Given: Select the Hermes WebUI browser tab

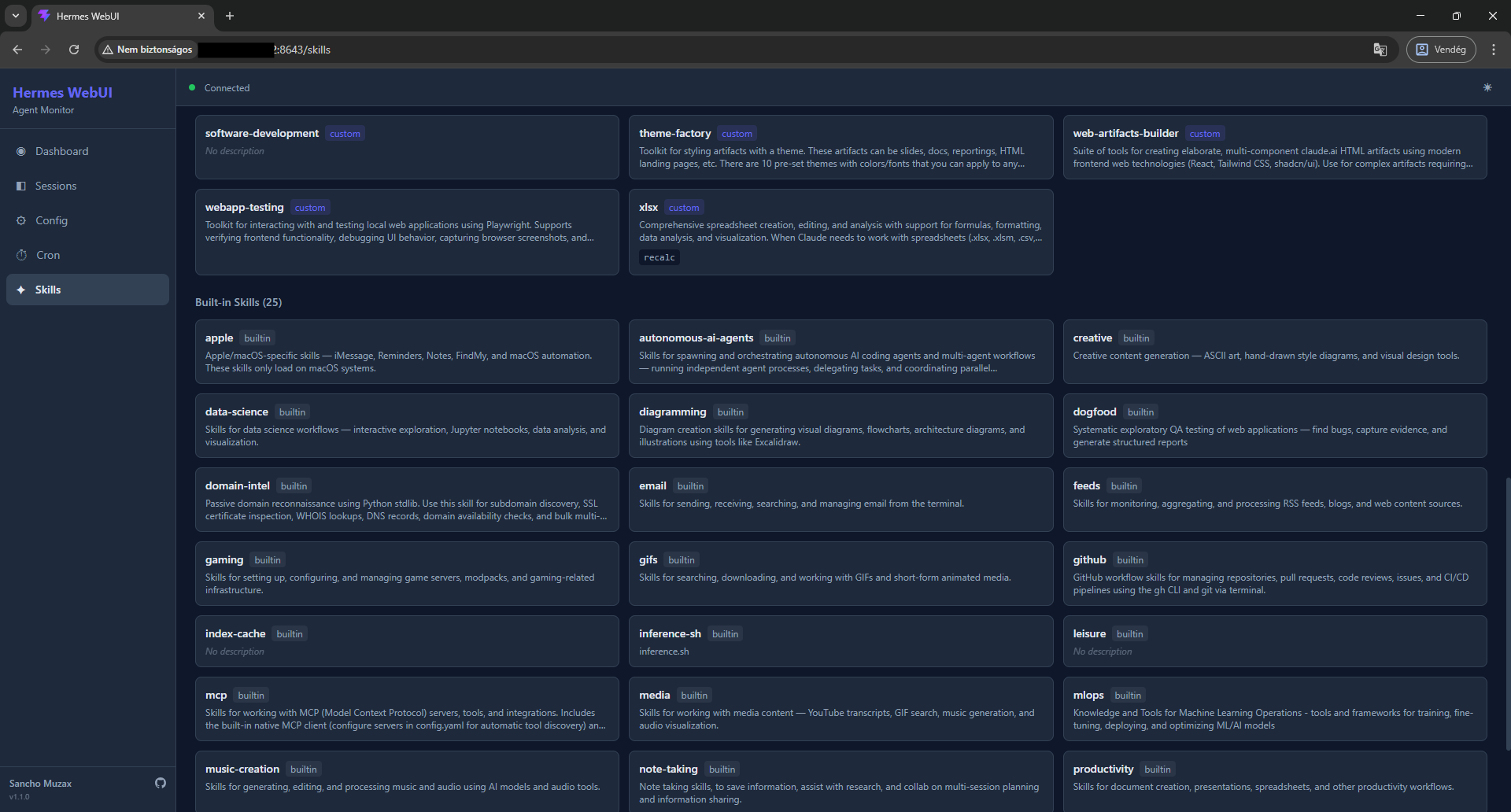Looking at the screenshot, I should coord(122,16).
